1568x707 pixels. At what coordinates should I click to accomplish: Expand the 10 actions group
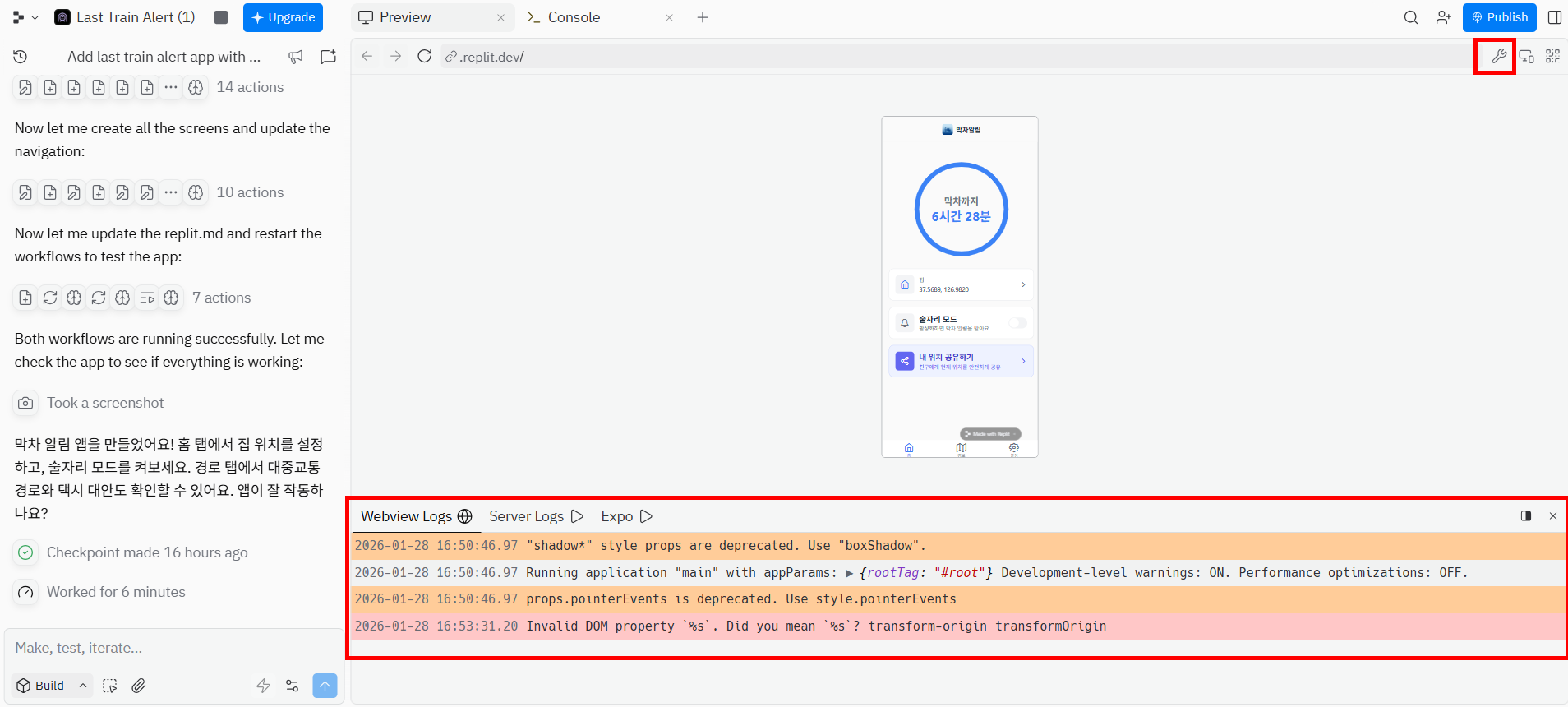pyautogui.click(x=250, y=192)
